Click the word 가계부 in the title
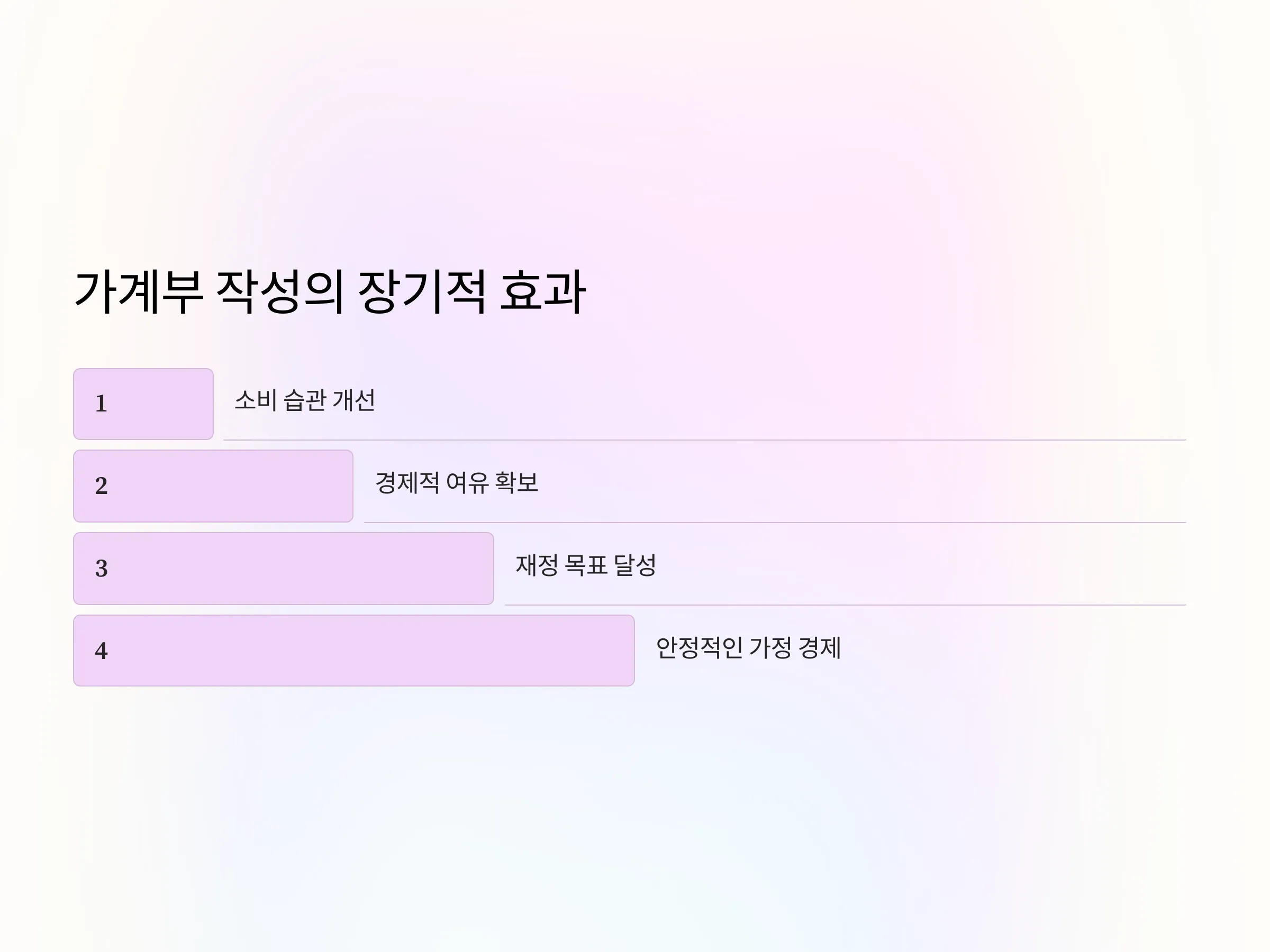 tap(139, 291)
